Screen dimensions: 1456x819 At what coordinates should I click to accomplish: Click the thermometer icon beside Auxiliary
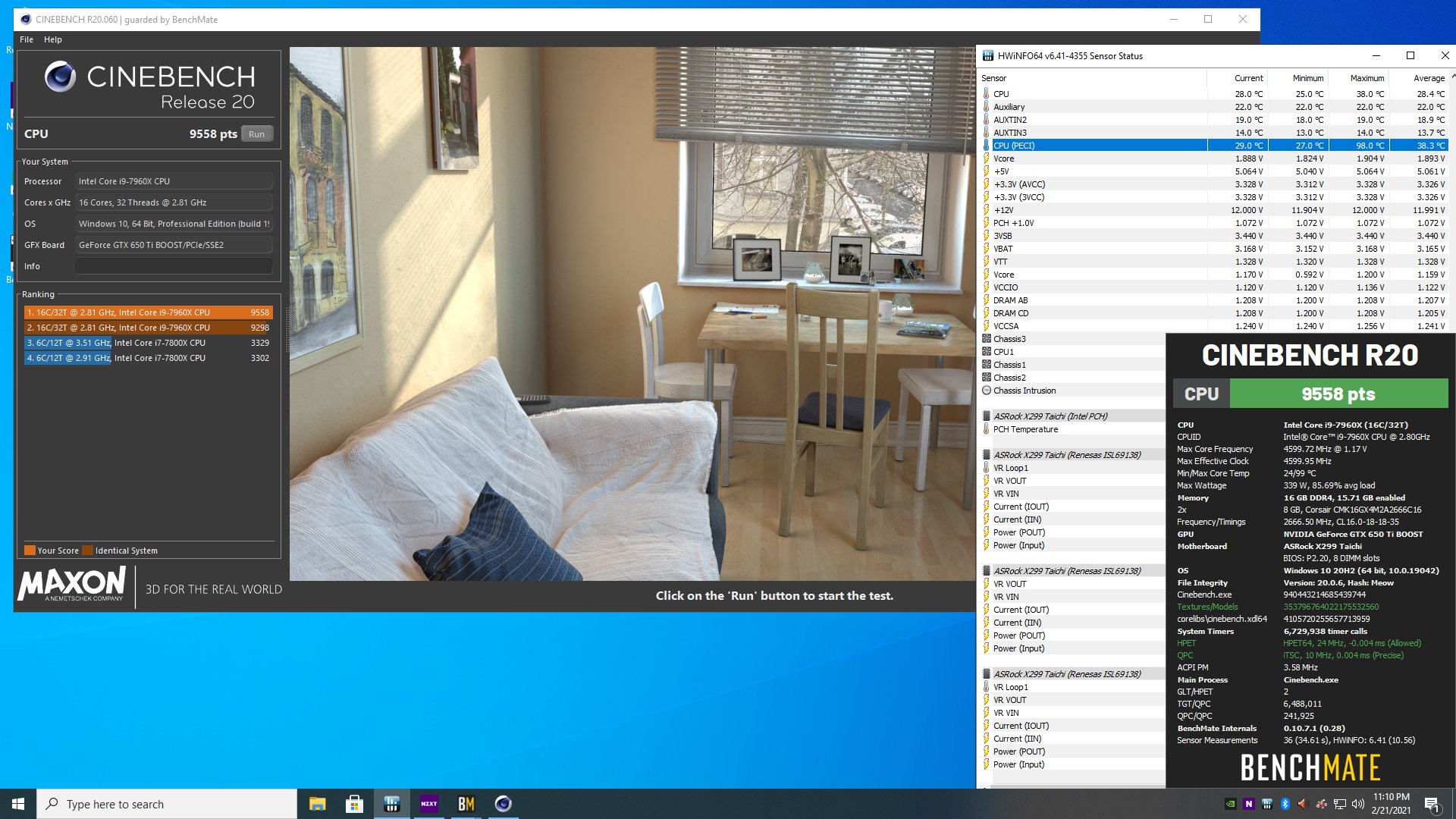pos(986,107)
